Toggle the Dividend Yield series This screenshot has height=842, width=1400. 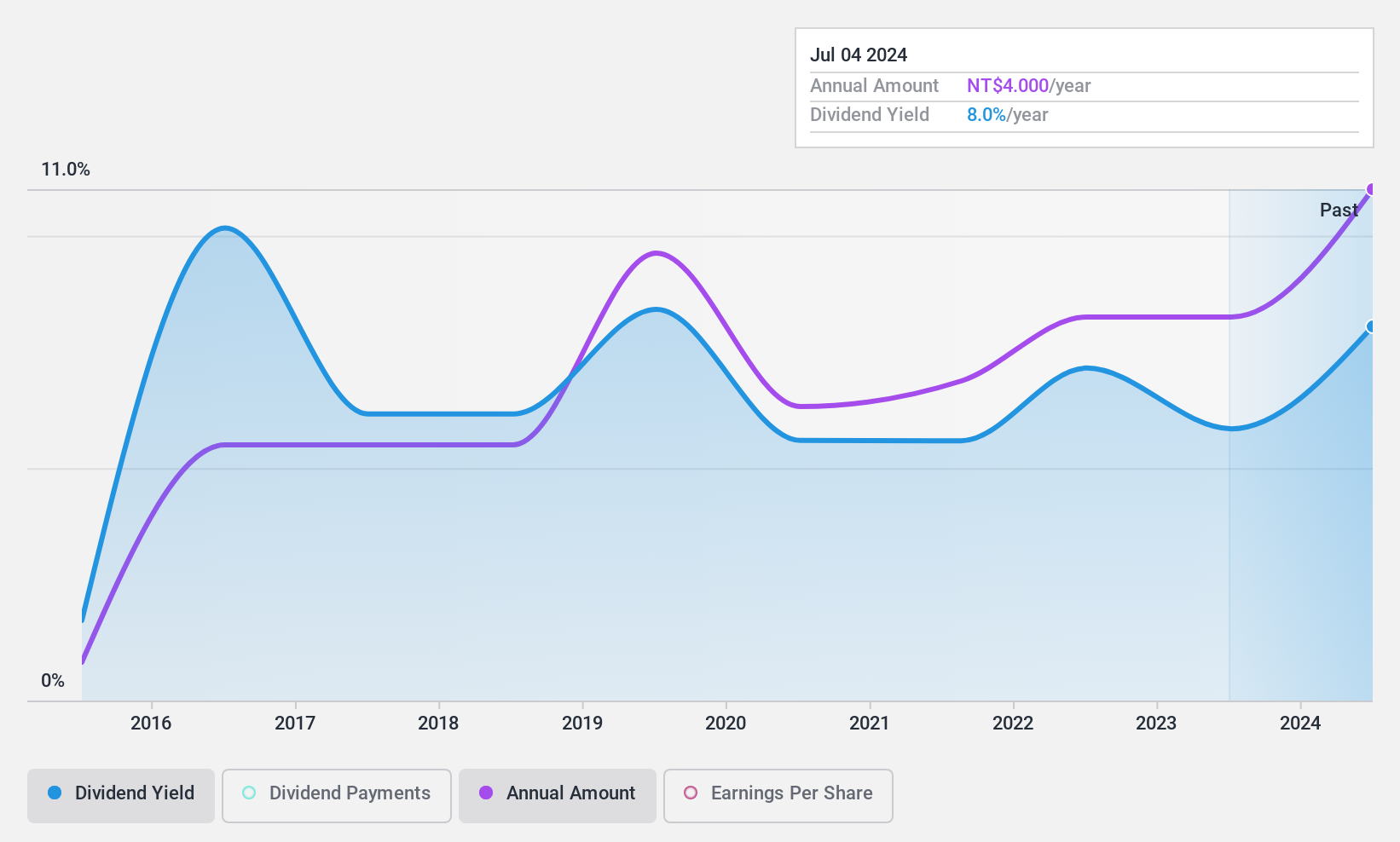121,795
